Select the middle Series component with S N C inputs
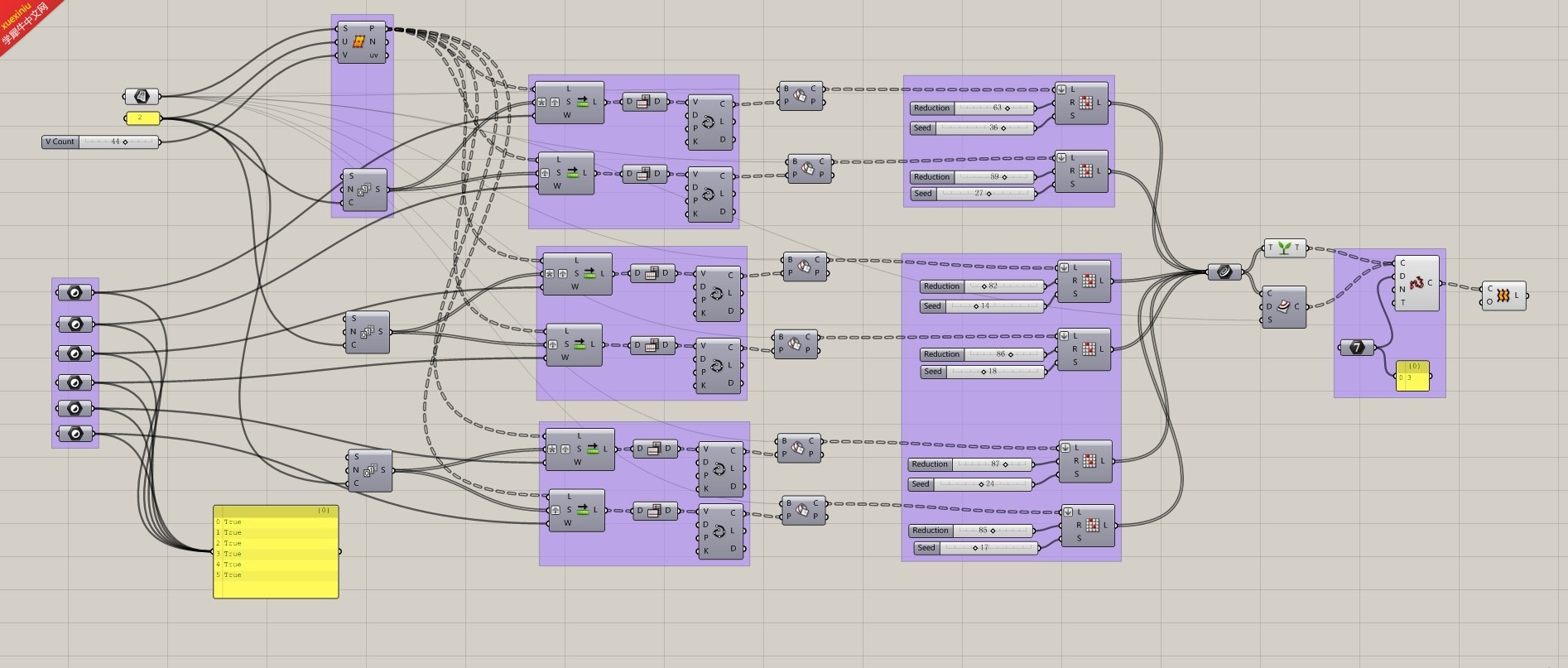 coord(367,332)
